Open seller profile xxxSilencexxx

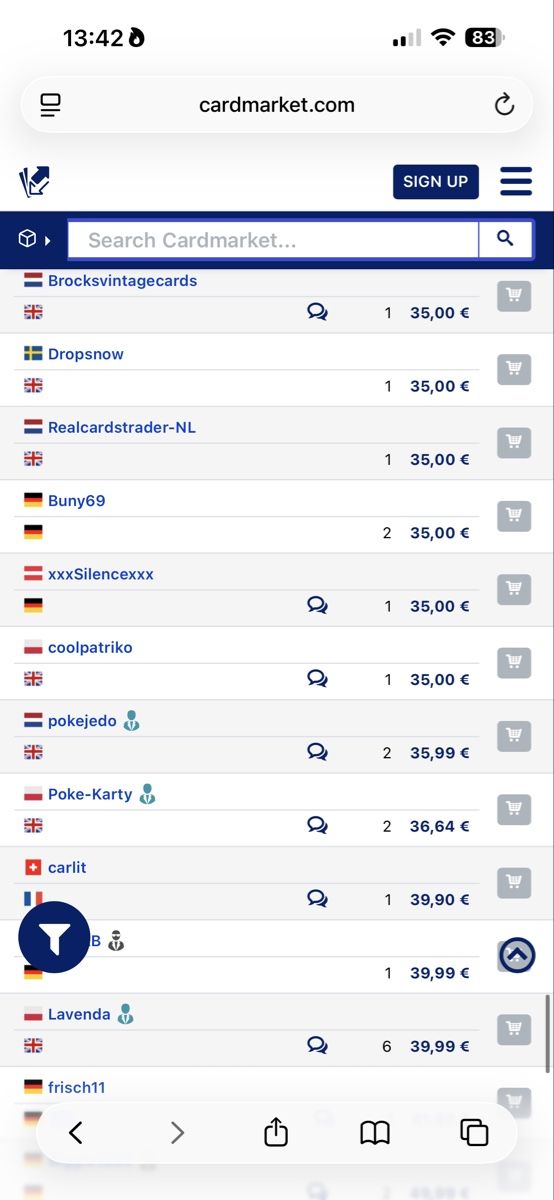point(101,574)
